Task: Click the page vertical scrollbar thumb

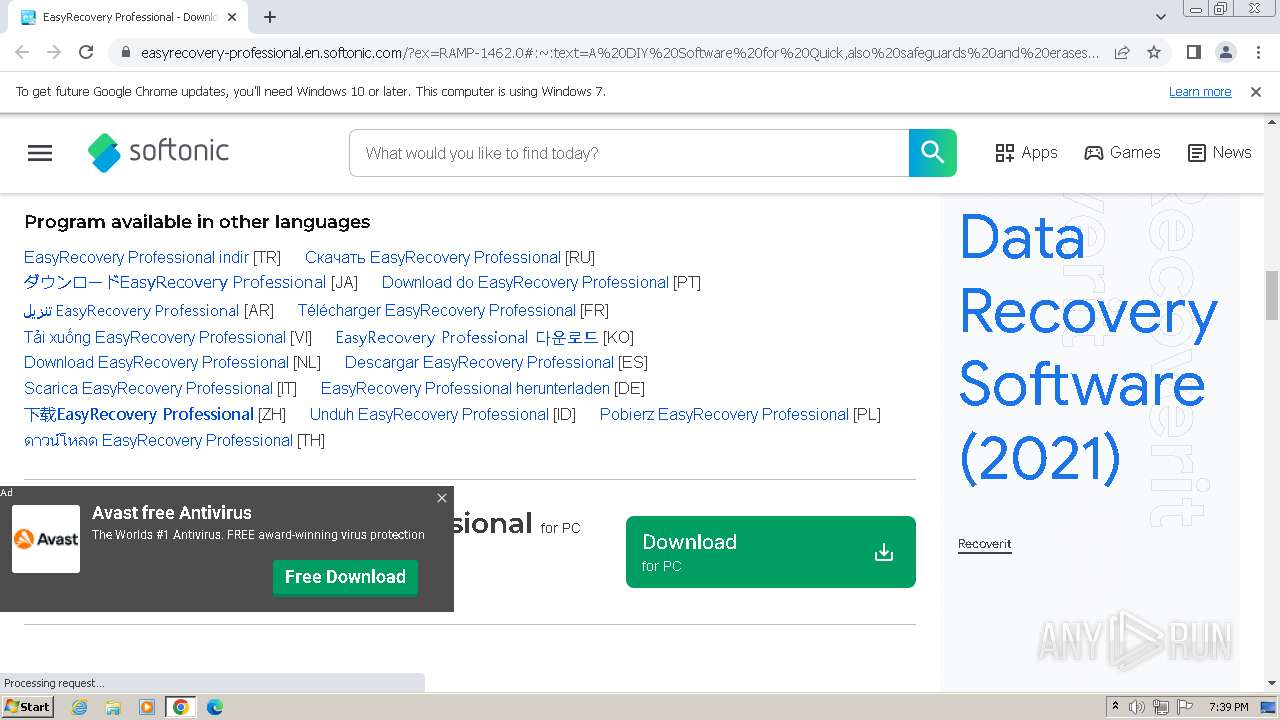Action: pos(1272,296)
